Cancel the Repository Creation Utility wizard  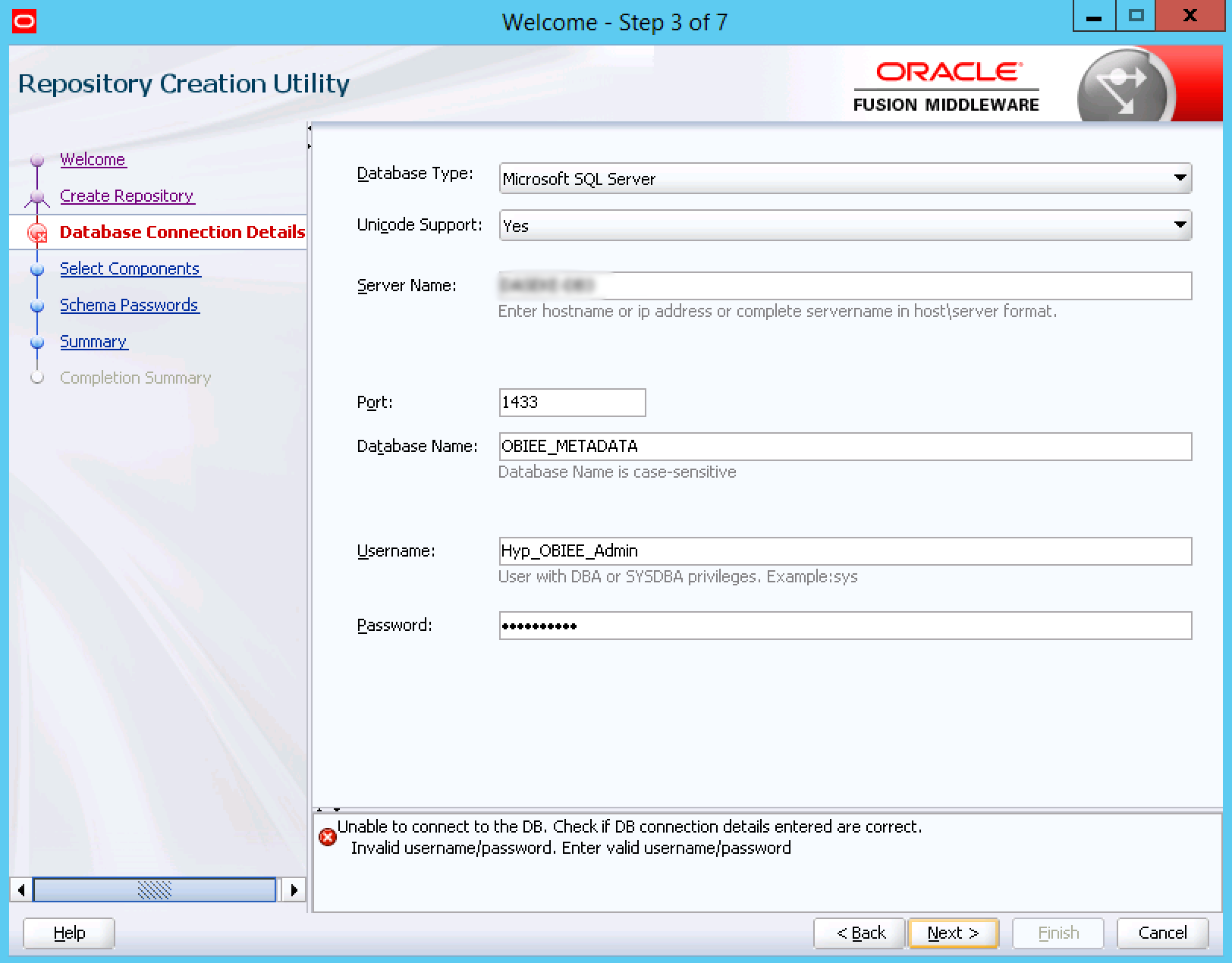tap(1162, 933)
